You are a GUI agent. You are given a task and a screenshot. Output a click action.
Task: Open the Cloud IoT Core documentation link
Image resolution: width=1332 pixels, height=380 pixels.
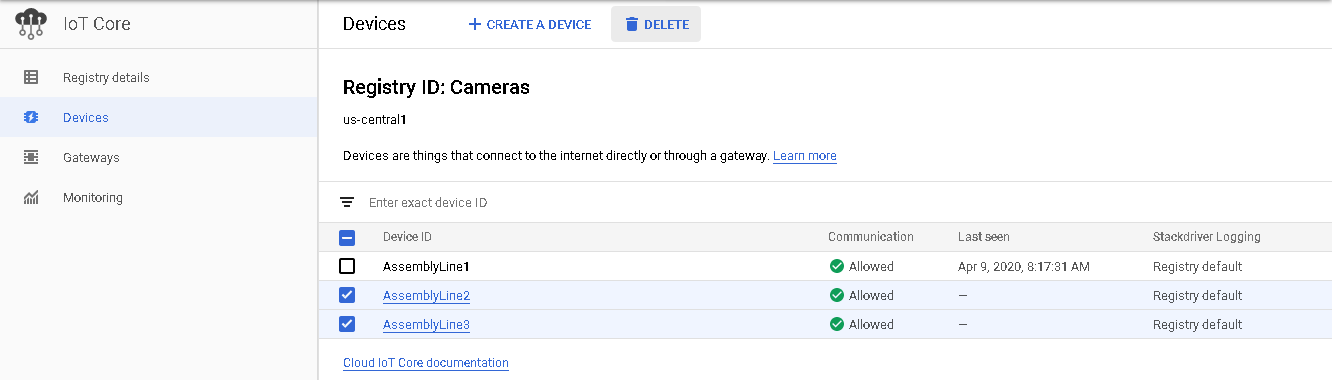[426, 363]
